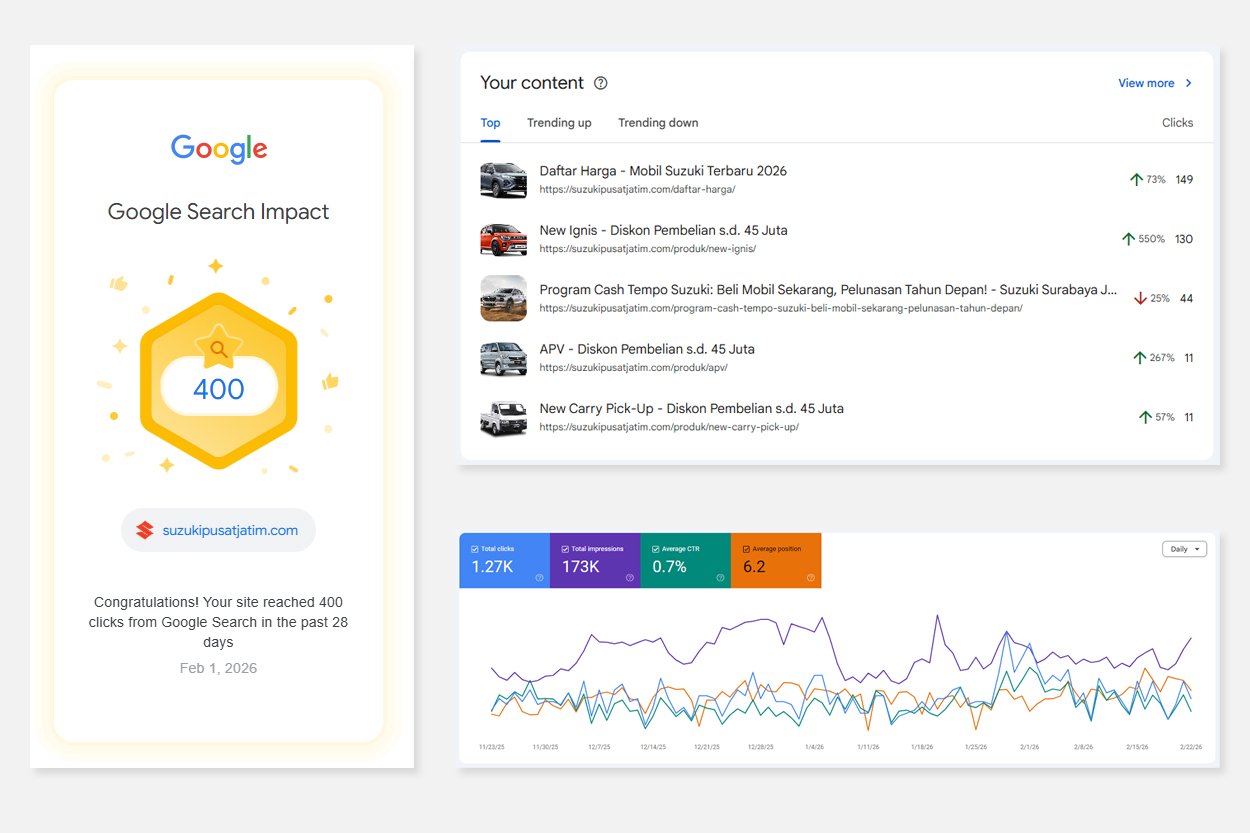Toggle the Total impressions checkbox

point(565,549)
